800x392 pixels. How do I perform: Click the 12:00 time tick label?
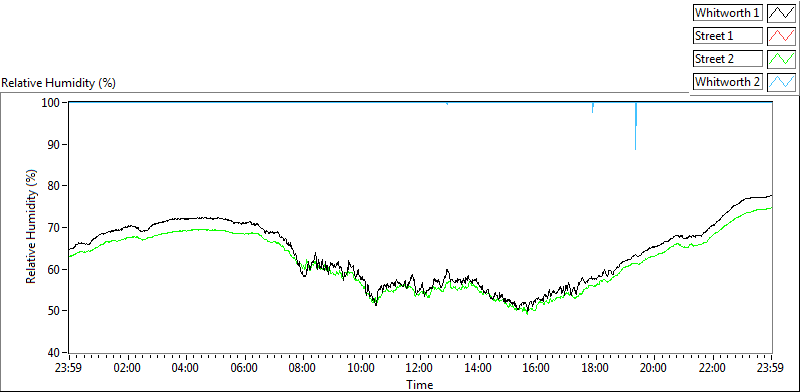pos(420,368)
